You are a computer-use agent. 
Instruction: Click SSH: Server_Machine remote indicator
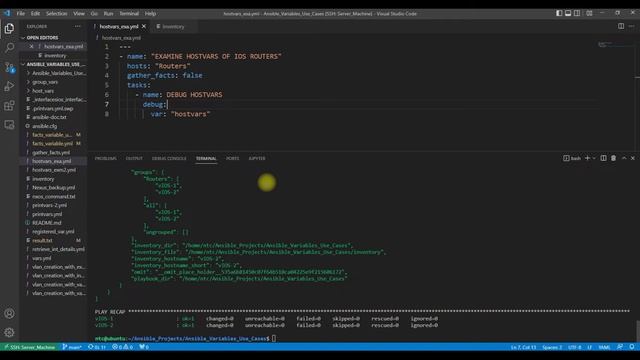click(29, 347)
